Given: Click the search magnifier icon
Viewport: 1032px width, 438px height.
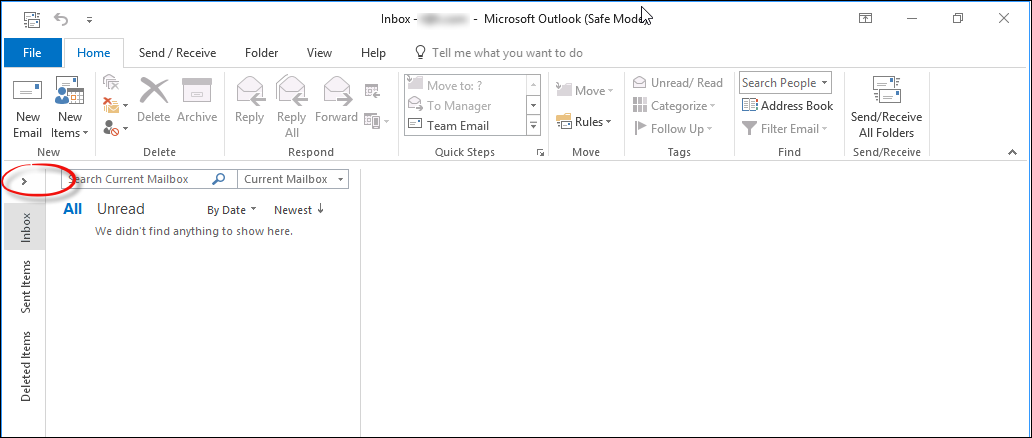Looking at the screenshot, I should pos(219,179).
